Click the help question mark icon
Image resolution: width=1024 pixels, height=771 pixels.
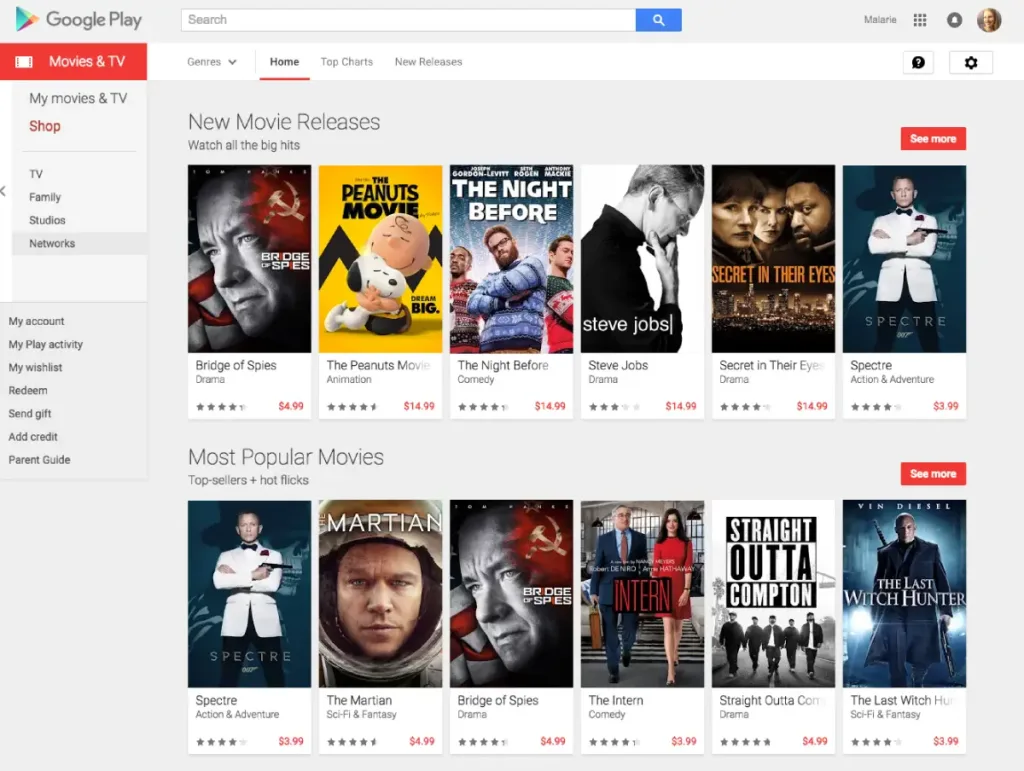point(918,63)
